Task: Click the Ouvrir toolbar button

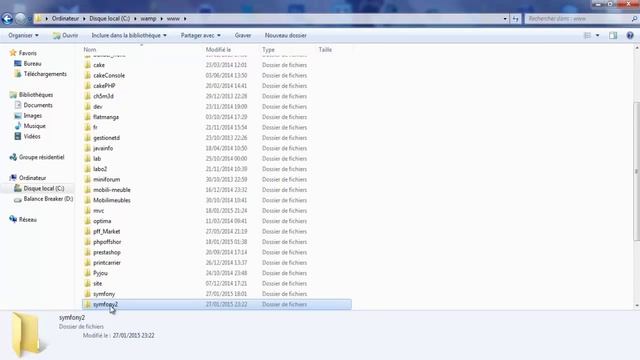Action: [65, 36]
